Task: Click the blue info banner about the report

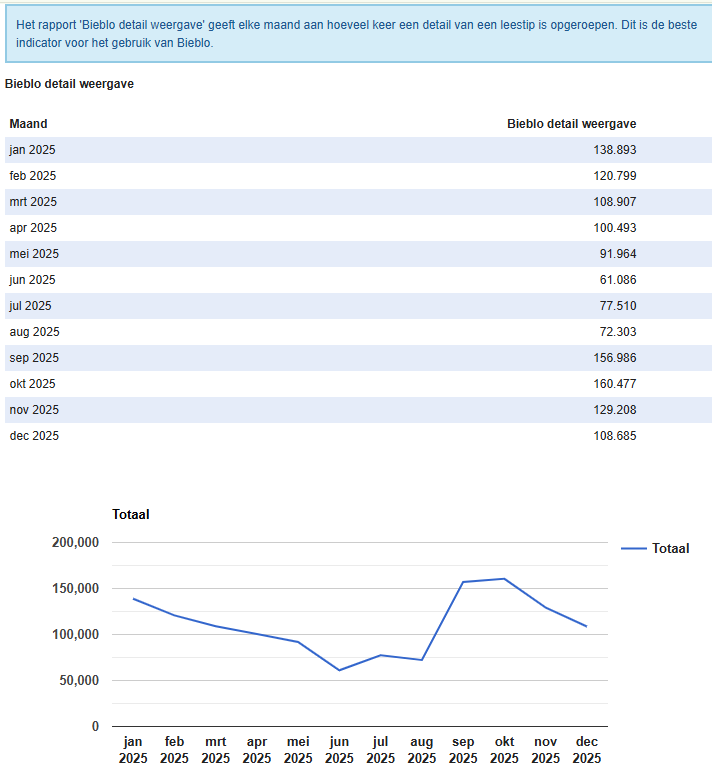Action: coord(356,33)
